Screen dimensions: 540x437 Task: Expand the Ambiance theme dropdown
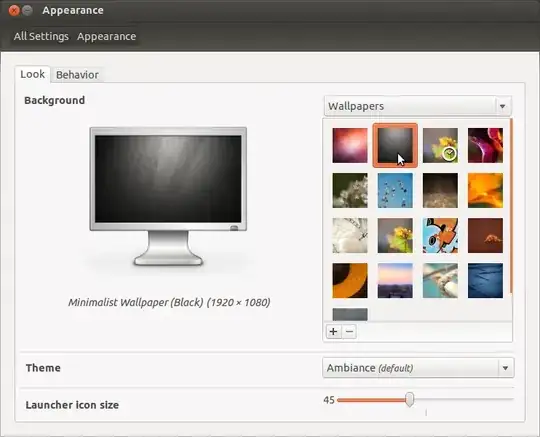coord(418,368)
